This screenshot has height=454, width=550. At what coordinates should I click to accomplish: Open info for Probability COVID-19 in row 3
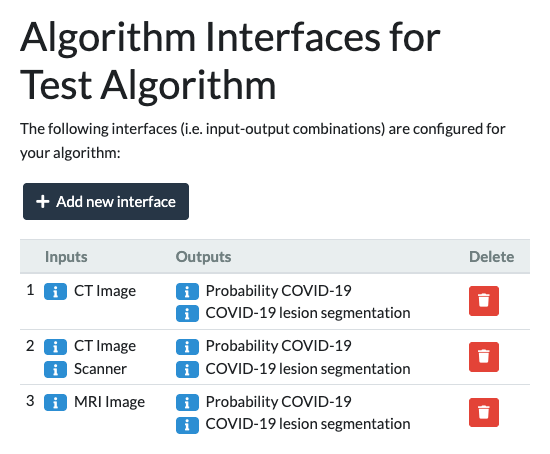[x=187, y=402]
